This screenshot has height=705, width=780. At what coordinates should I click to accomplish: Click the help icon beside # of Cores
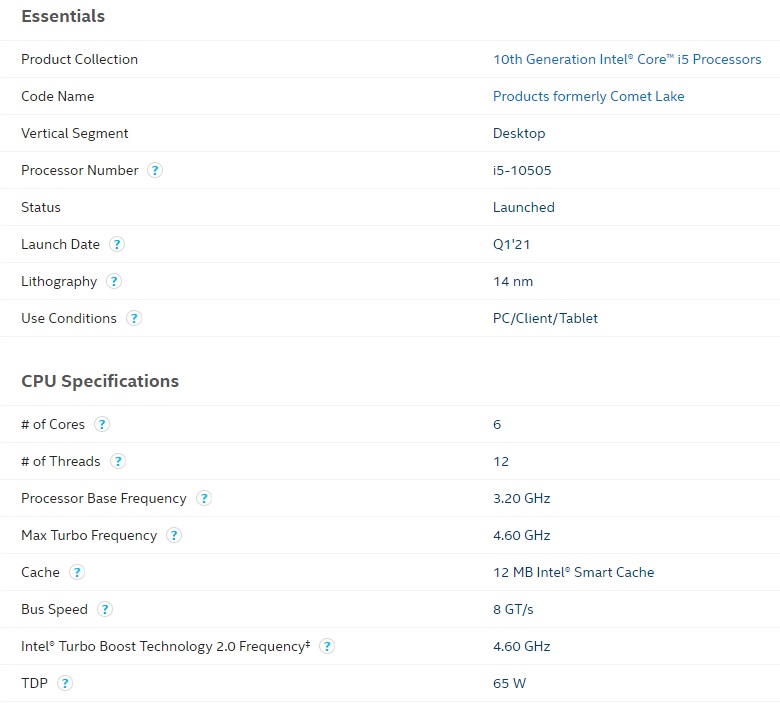tap(102, 424)
